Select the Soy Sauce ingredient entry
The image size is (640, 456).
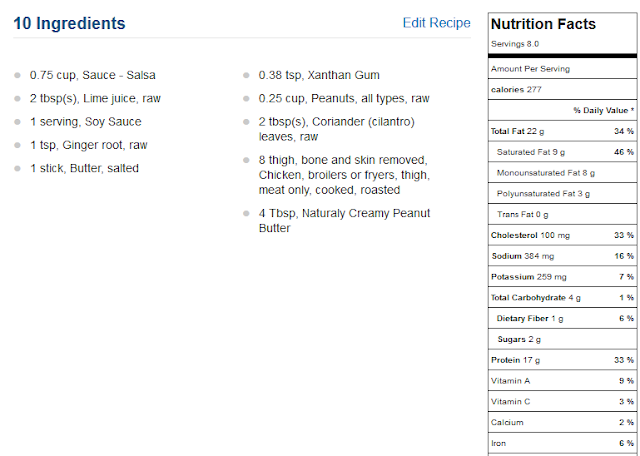pyautogui.click(x=86, y=122)
